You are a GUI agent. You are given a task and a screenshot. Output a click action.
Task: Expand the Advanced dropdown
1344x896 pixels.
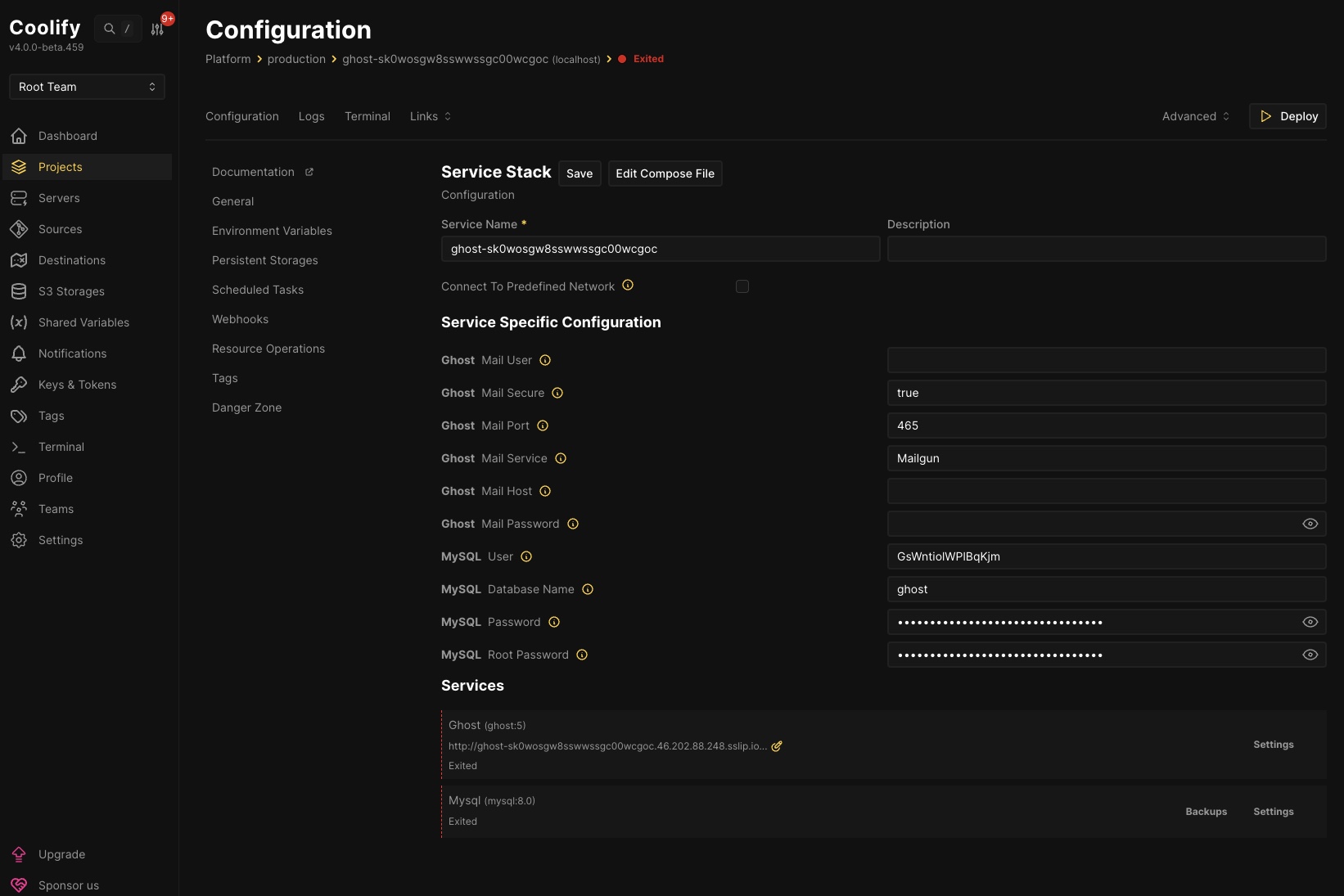(x=1196, y=116)
